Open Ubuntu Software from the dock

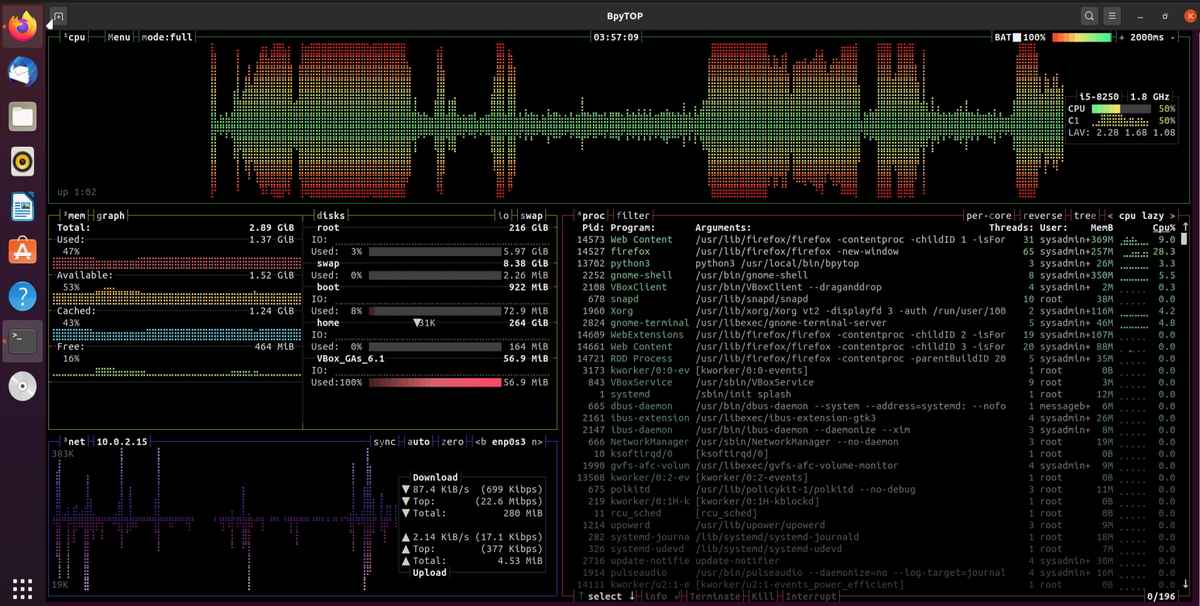click(x=22, y=251)
